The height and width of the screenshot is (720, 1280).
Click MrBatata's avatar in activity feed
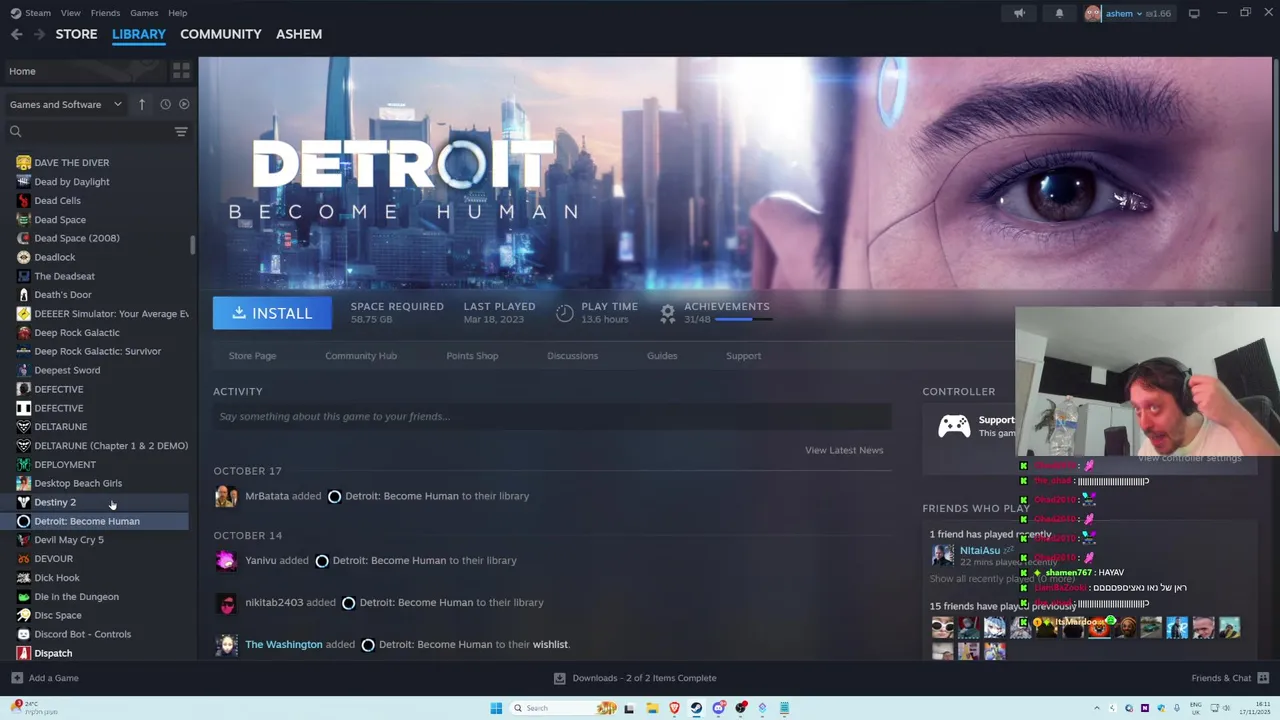pyautogui.click(x=227, y=496)
